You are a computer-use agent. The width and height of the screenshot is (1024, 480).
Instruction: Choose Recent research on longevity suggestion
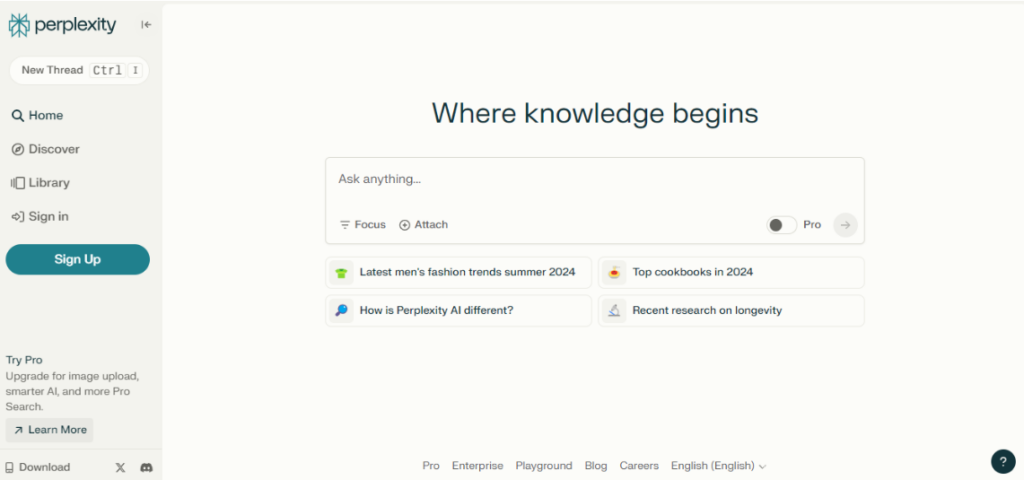click(x=731, y=311)
